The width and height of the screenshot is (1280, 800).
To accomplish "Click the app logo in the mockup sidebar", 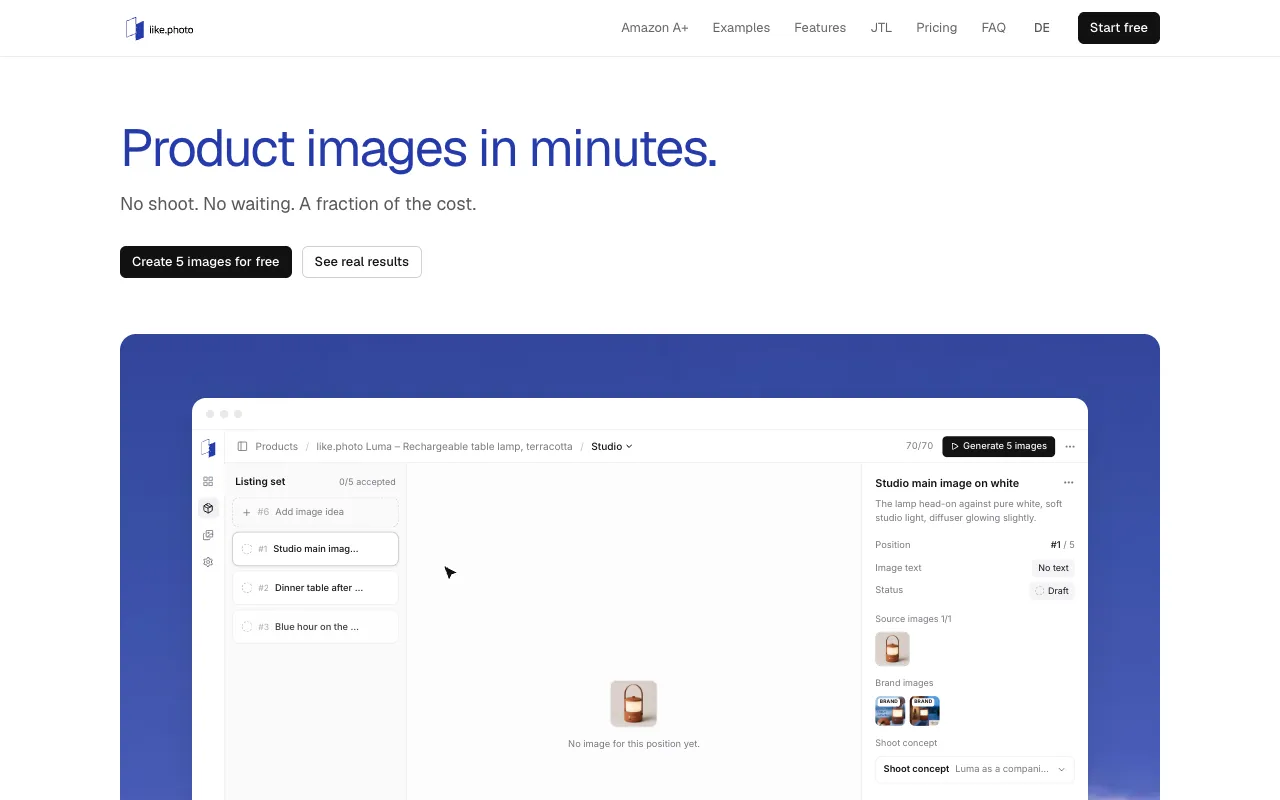I will (x=208, y=447).
